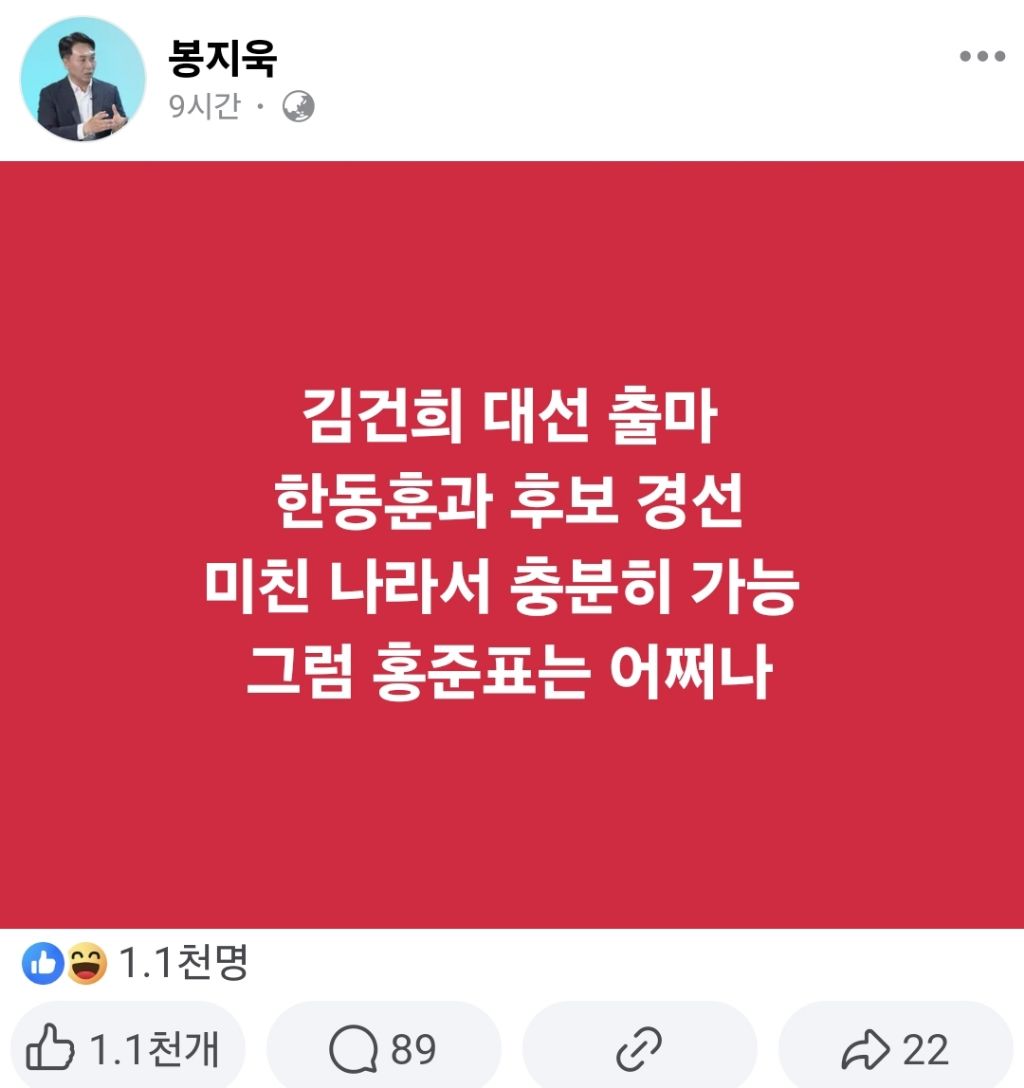Click the 1.1천개 like count label
1024x1088 pixels.
point(154,1048)
